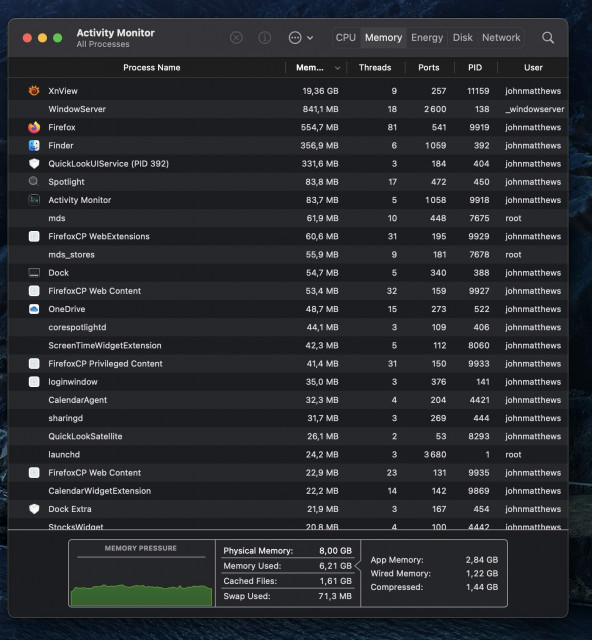Select the ScreenTimeWidgetExtension process name
Viewport: 592px width, 640px height.
105,345
